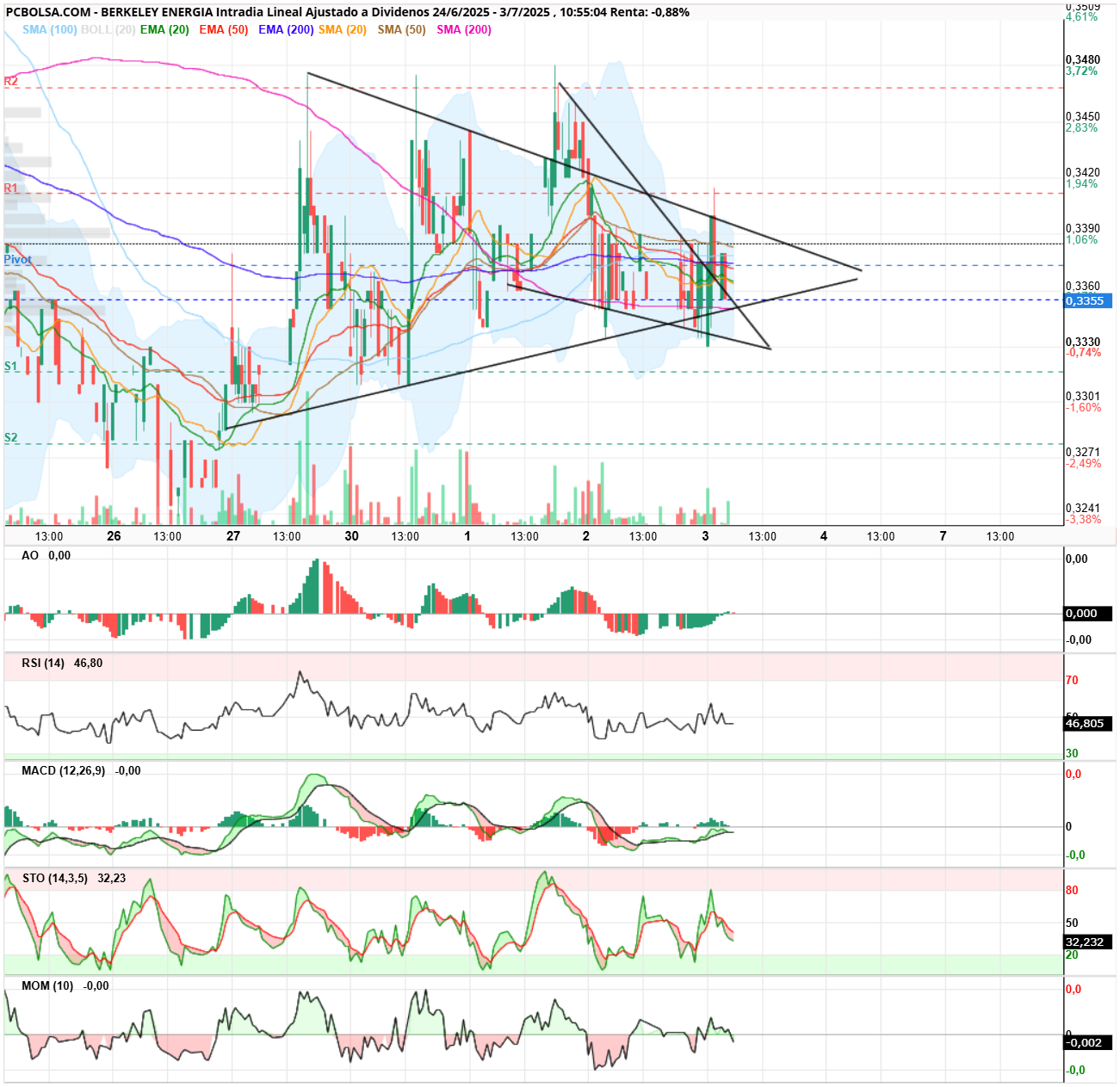Click date label 7 on time axis

click(943, 535)
